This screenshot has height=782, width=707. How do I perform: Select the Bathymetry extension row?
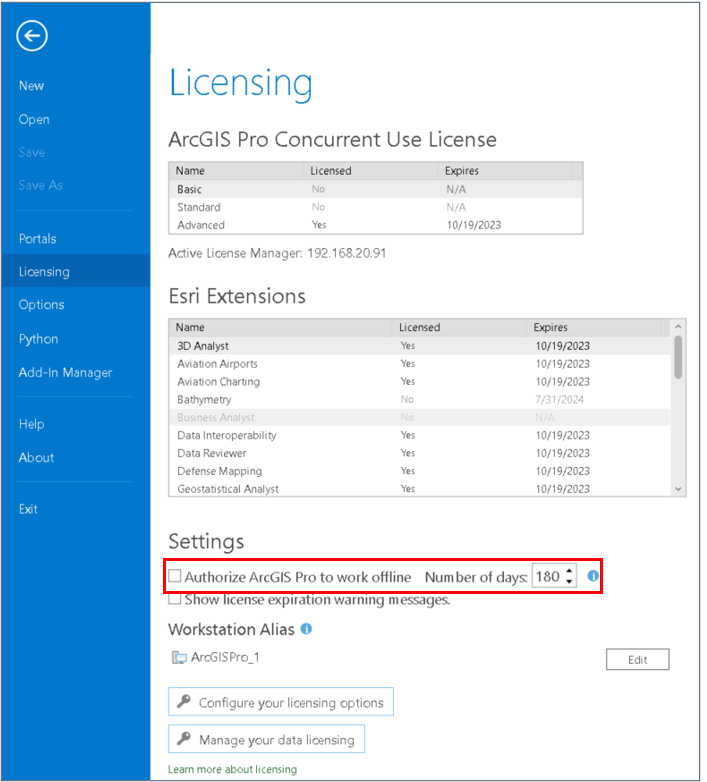420,400
